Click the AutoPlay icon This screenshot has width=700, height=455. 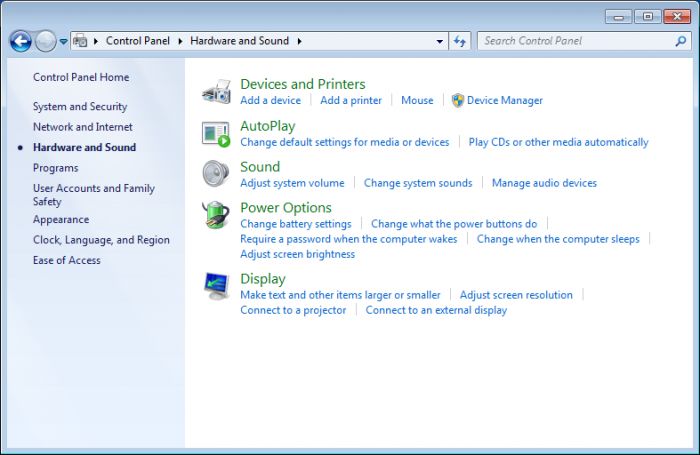[216, 134]
